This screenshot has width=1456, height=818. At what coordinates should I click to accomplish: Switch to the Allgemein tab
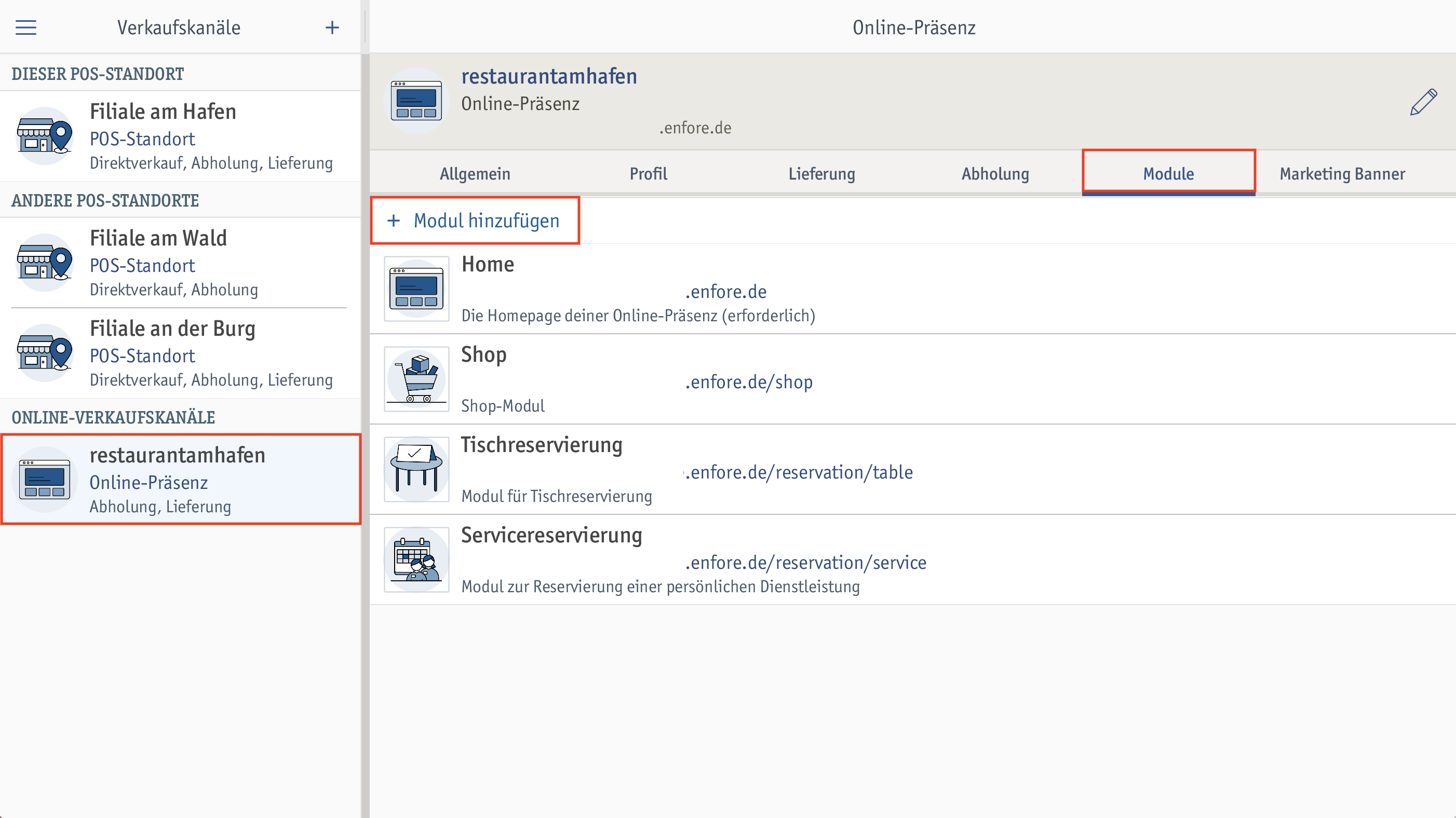[x=475, y=173]
